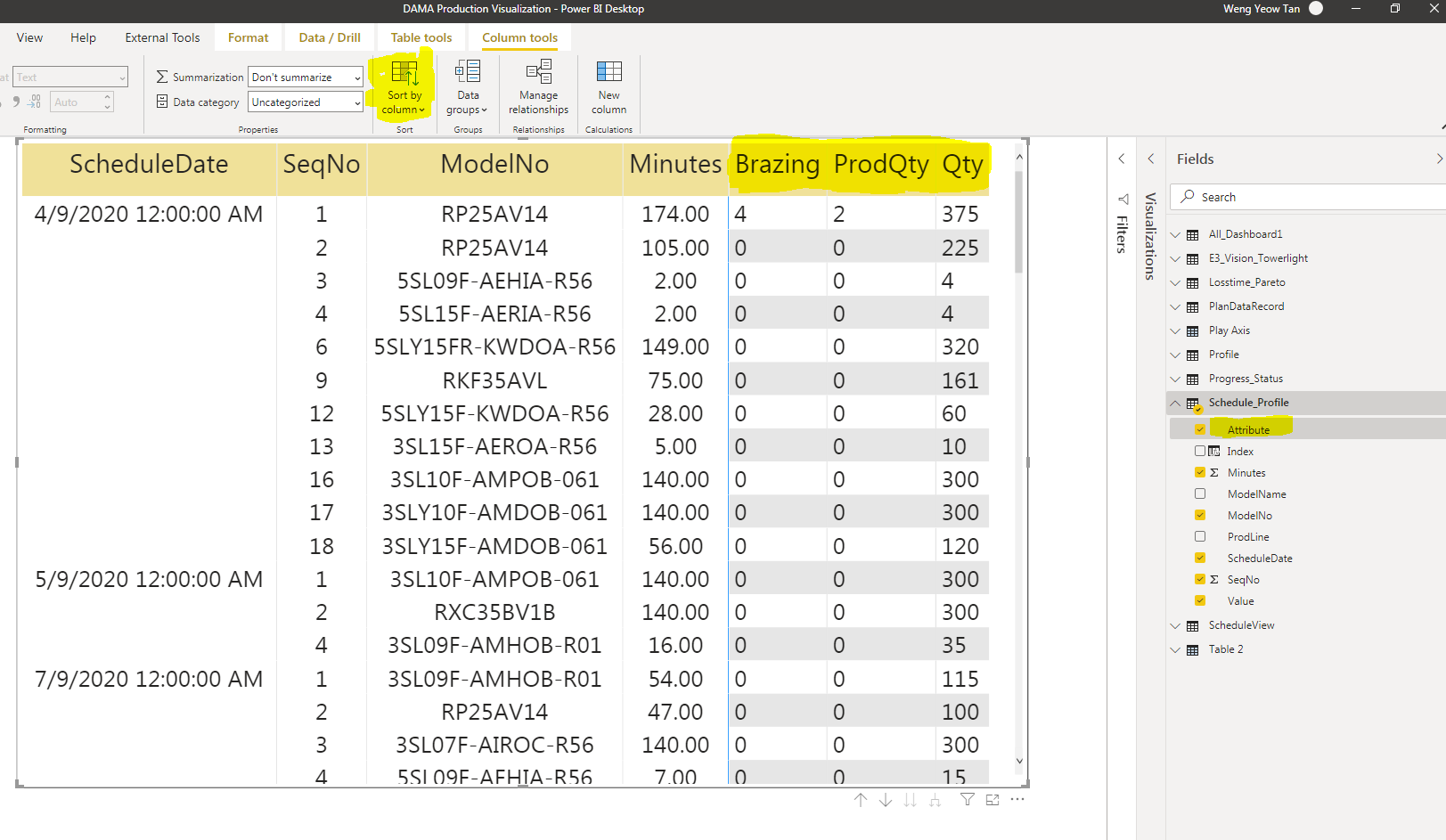
Task: Open the Table tools tab
Action: click(x=421, y=37)
